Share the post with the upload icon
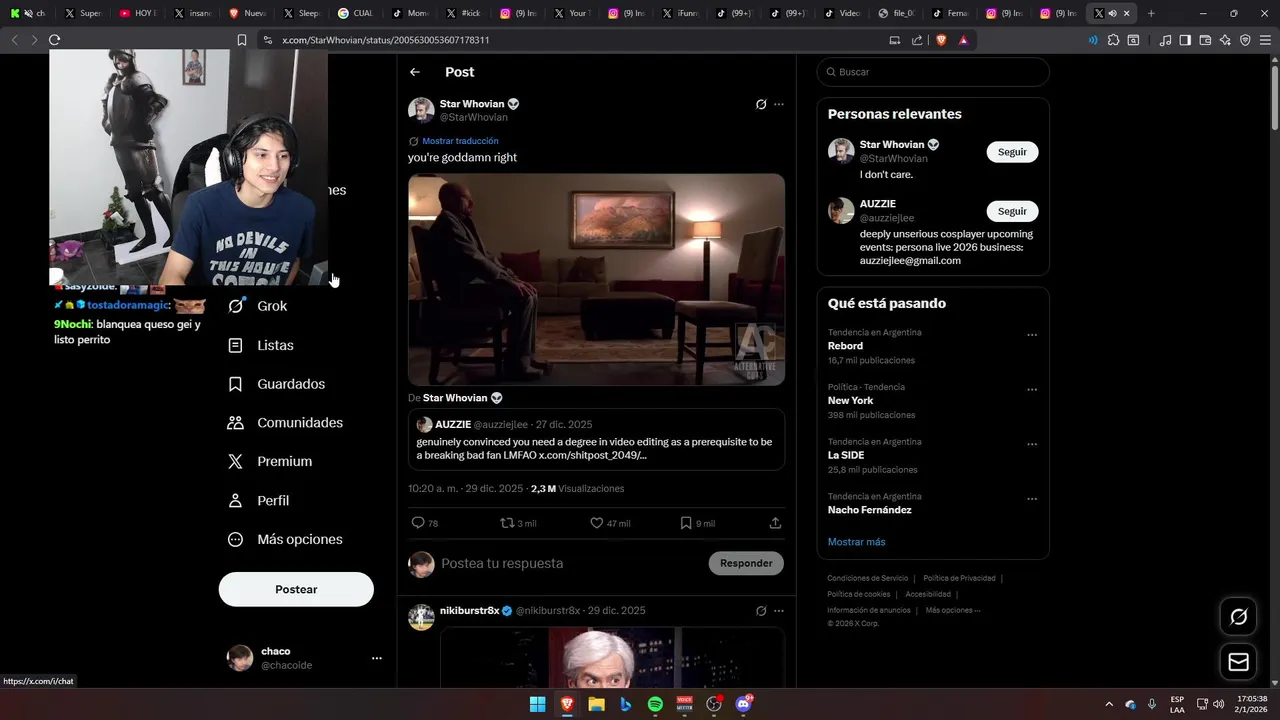1280x720 pixels. pyautogui.click(x=775, y=523)
